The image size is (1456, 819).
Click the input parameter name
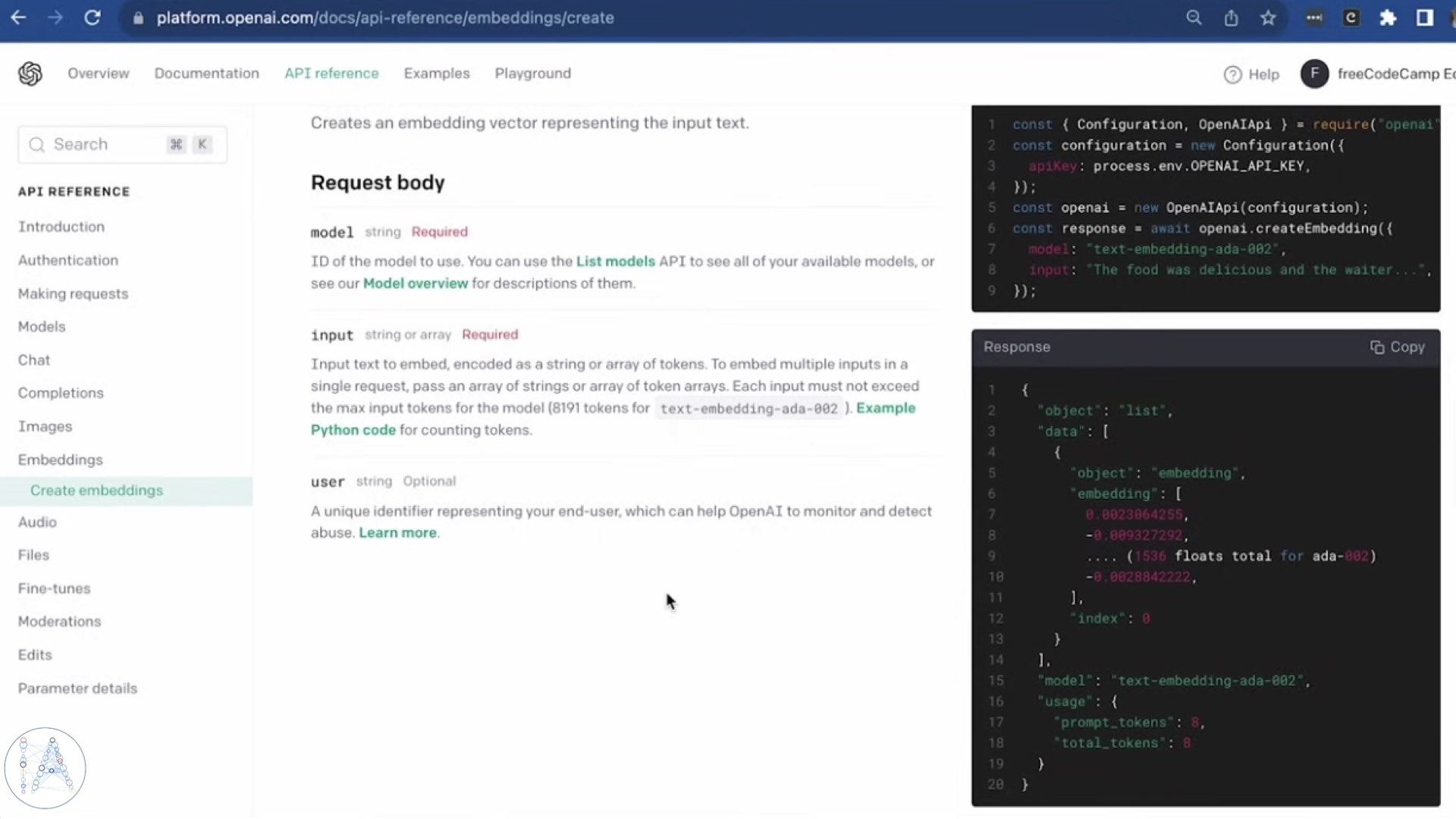(332, 335)
